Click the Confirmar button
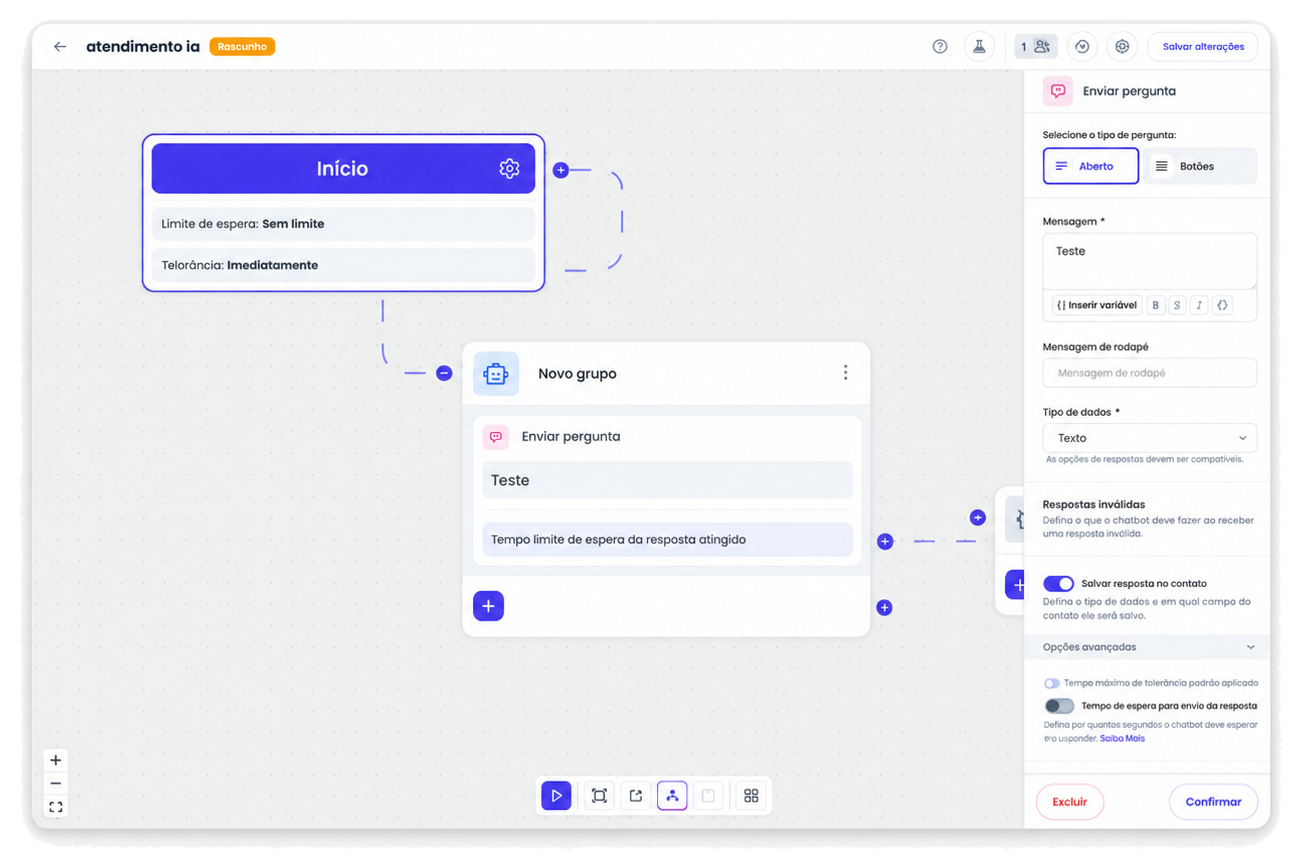1301x868 pixels. (x=1213, y=802)
